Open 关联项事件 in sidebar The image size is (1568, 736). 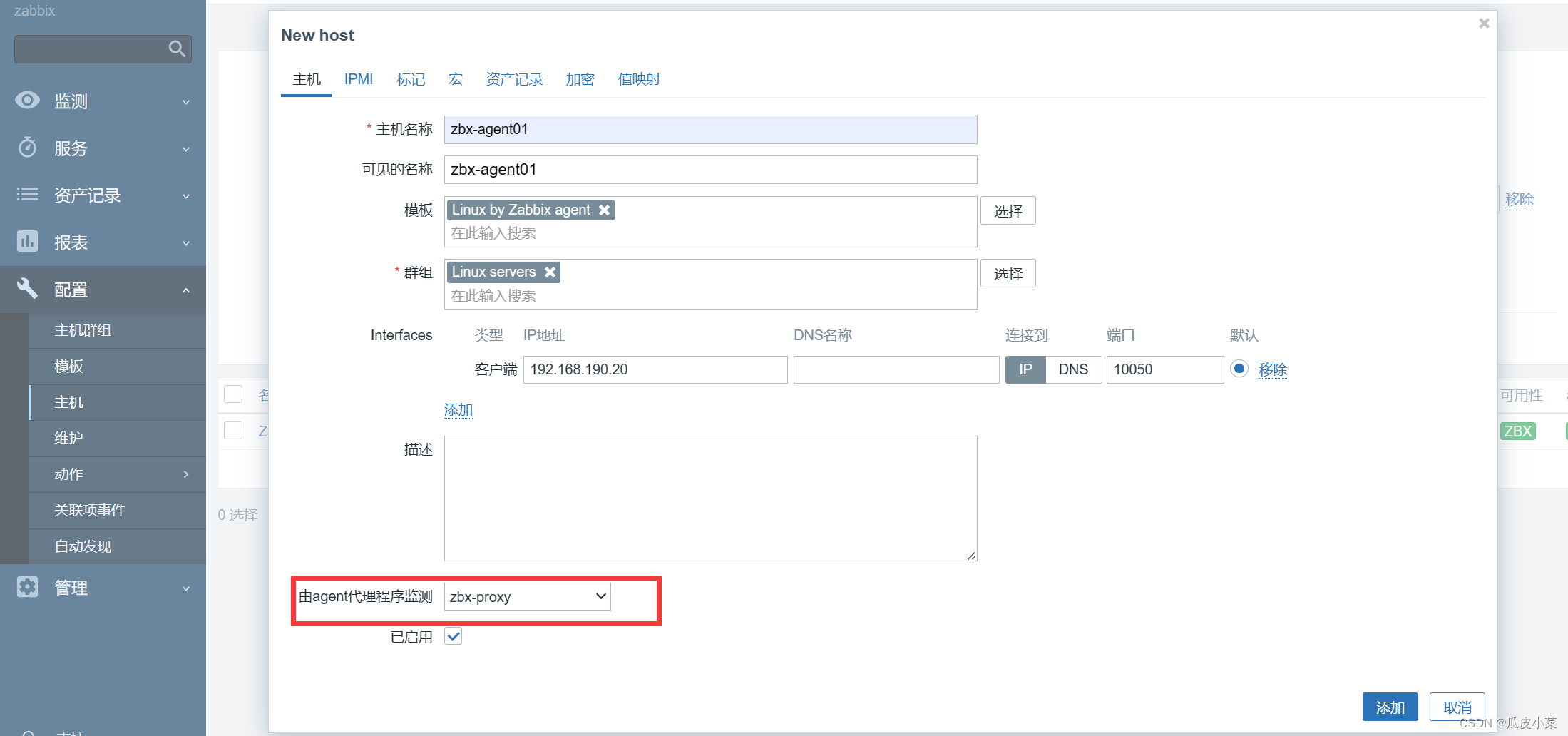coord(117,510)
